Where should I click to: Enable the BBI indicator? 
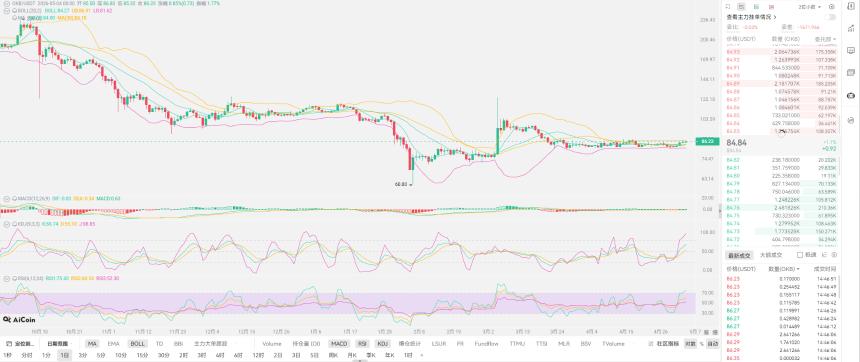(x=178, y=344)
